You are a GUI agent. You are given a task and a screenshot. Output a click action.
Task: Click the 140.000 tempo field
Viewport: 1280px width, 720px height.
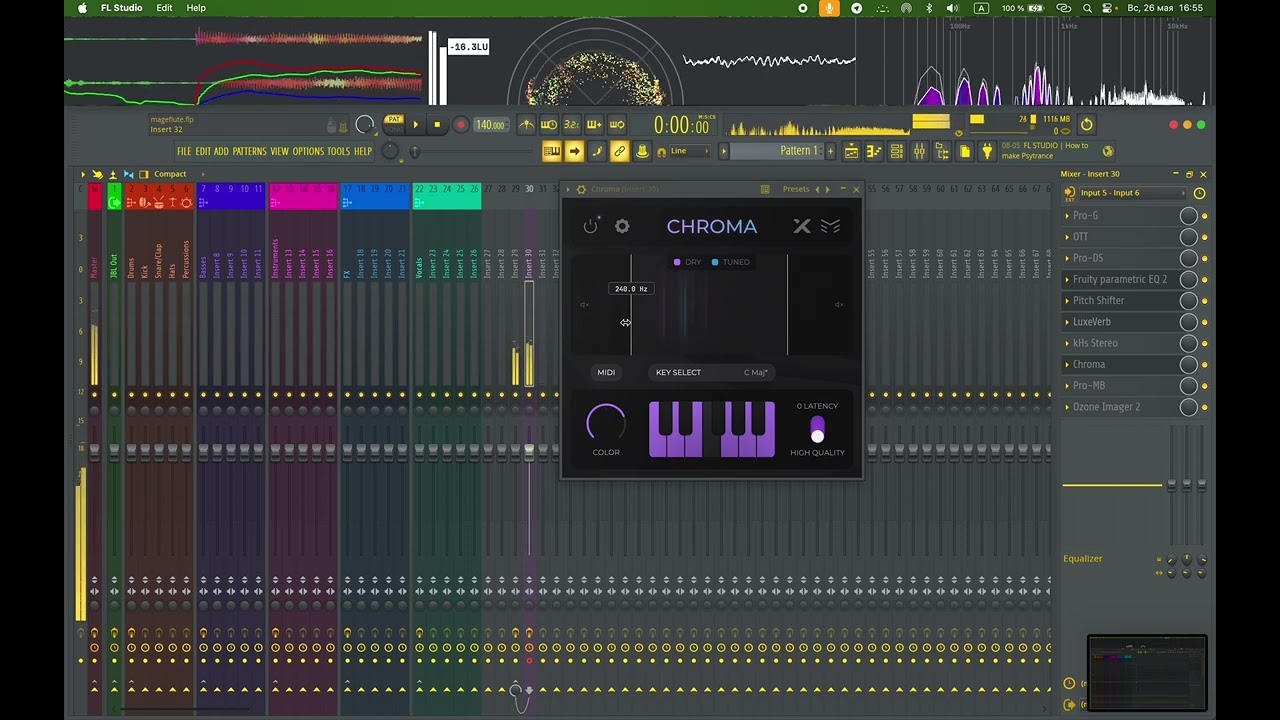click(490, 125)
